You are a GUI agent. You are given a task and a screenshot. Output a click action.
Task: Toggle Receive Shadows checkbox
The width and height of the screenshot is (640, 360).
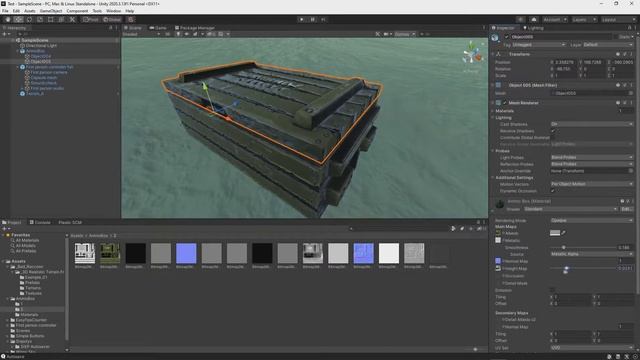pyautogui.click(x=553, y=131)
